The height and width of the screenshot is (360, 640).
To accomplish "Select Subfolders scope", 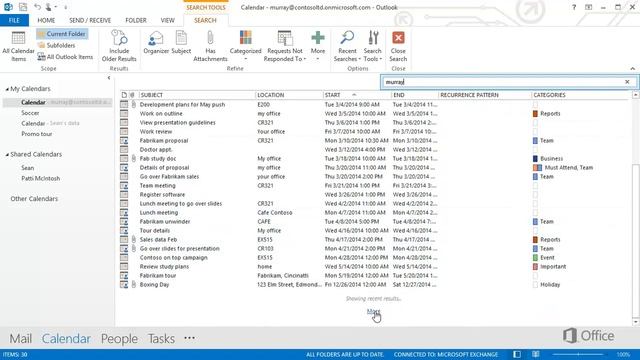I will (x=56, y=45).
